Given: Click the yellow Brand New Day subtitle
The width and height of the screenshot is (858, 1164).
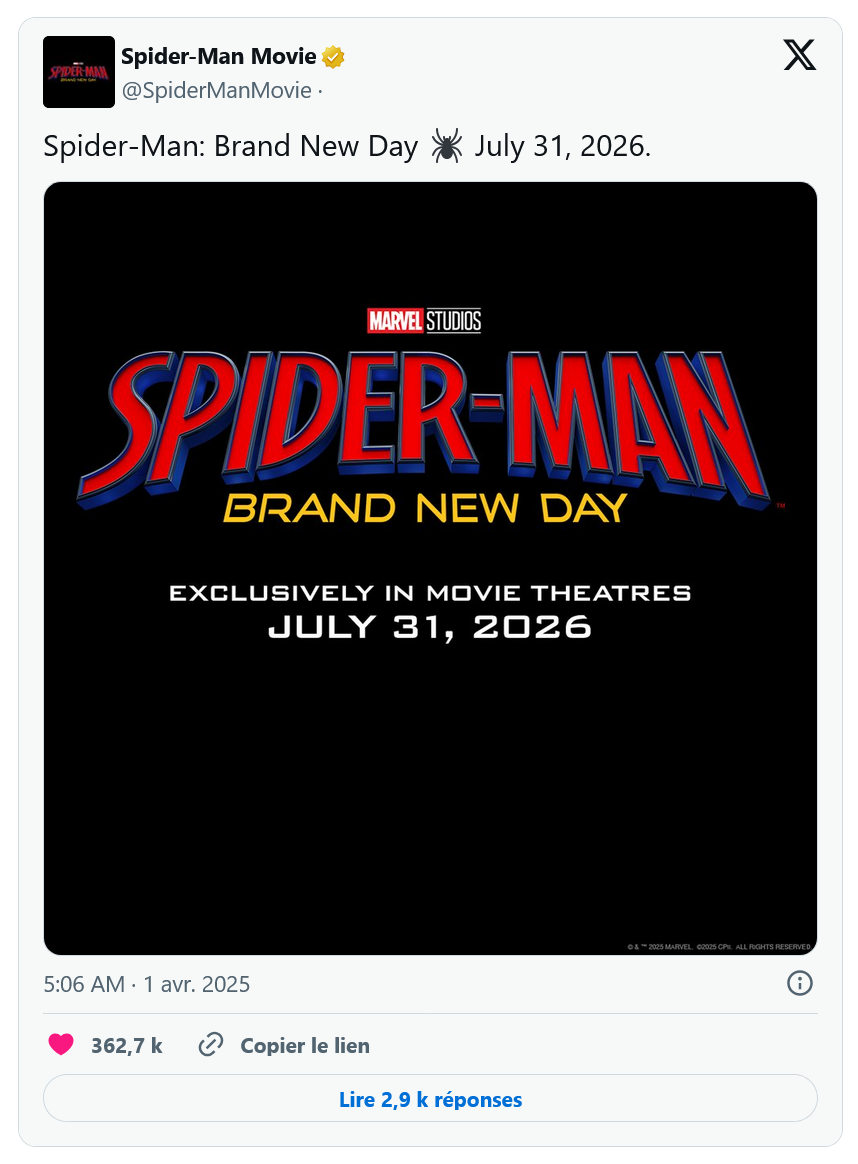Looking at the screenshot, I should coord(426,509).
